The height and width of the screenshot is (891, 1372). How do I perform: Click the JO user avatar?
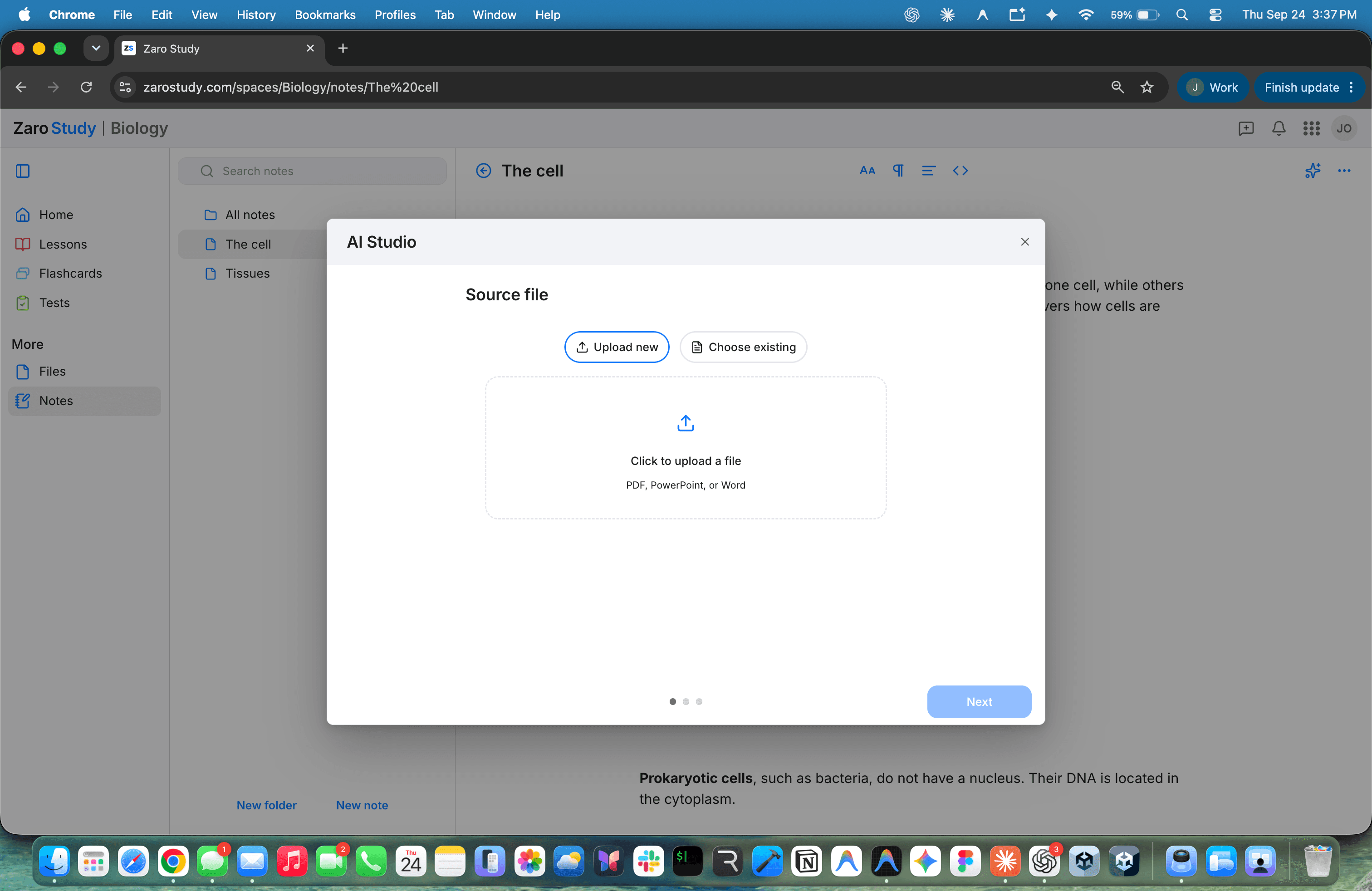click(x=1344, y=128)
